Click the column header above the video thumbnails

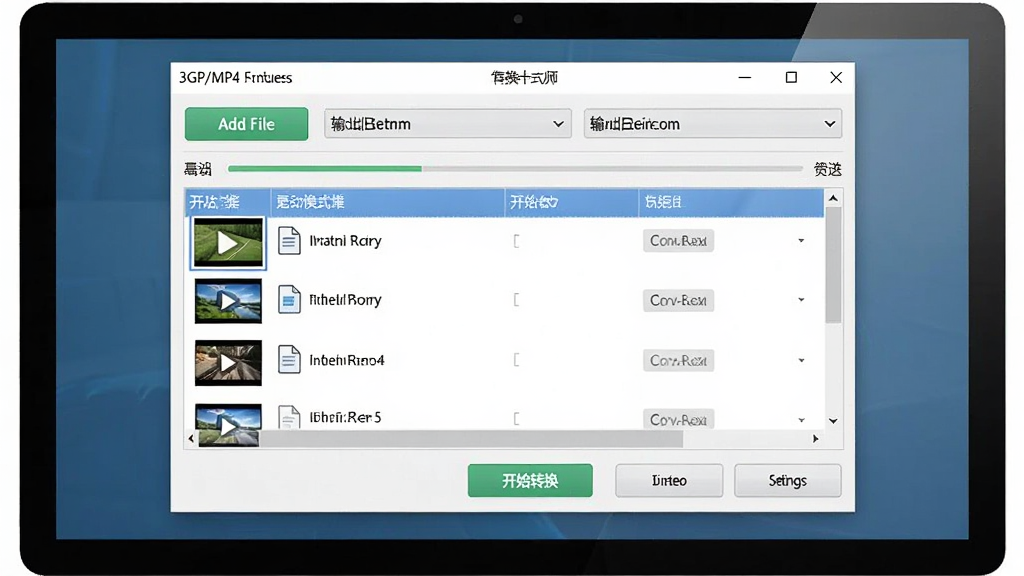228,202
